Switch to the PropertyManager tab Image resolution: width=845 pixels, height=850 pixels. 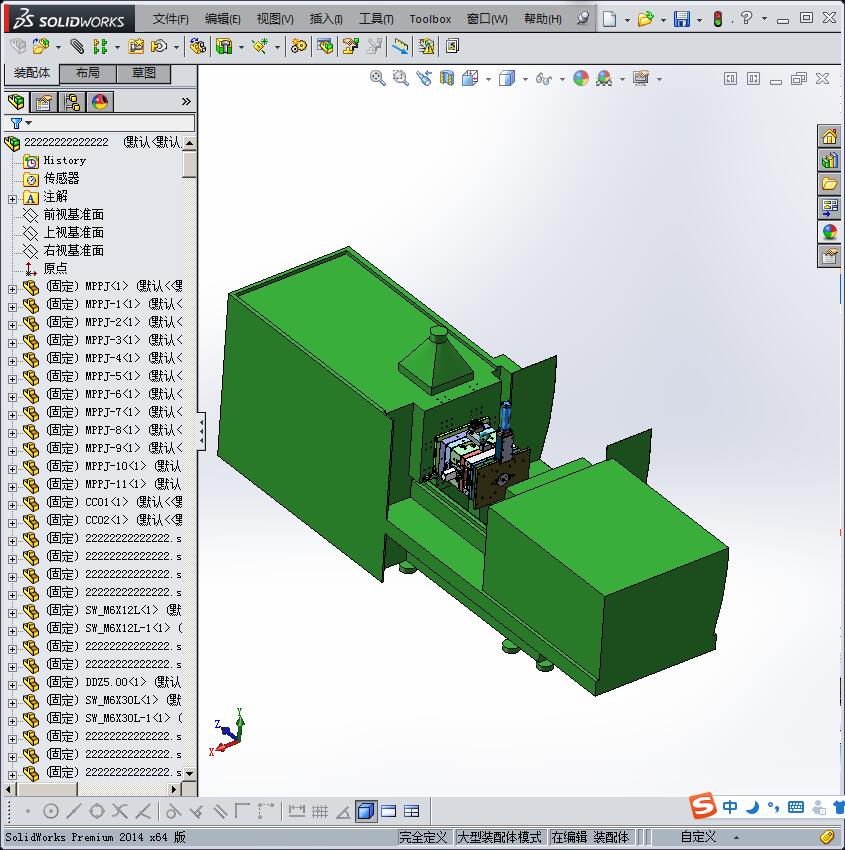point(43,102)
